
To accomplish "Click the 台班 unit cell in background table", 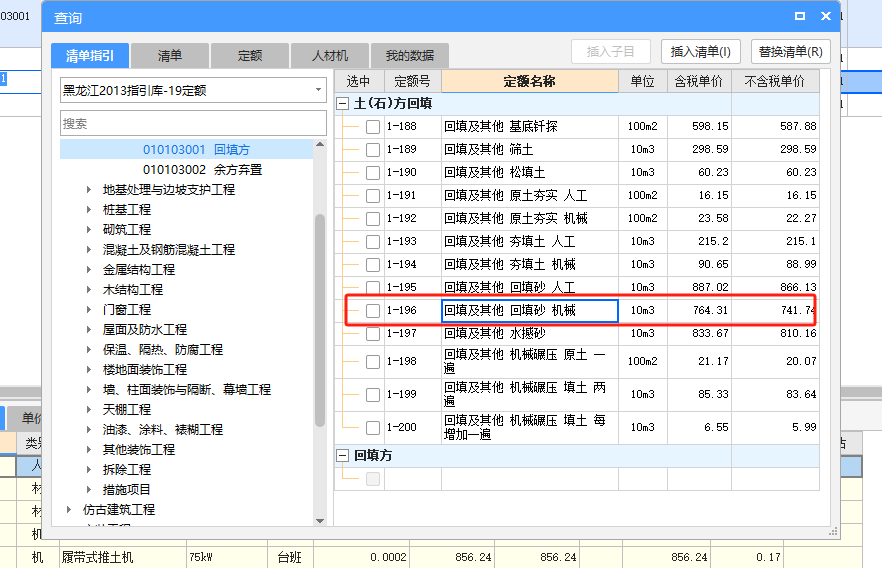I will click(x=290, y=557).
